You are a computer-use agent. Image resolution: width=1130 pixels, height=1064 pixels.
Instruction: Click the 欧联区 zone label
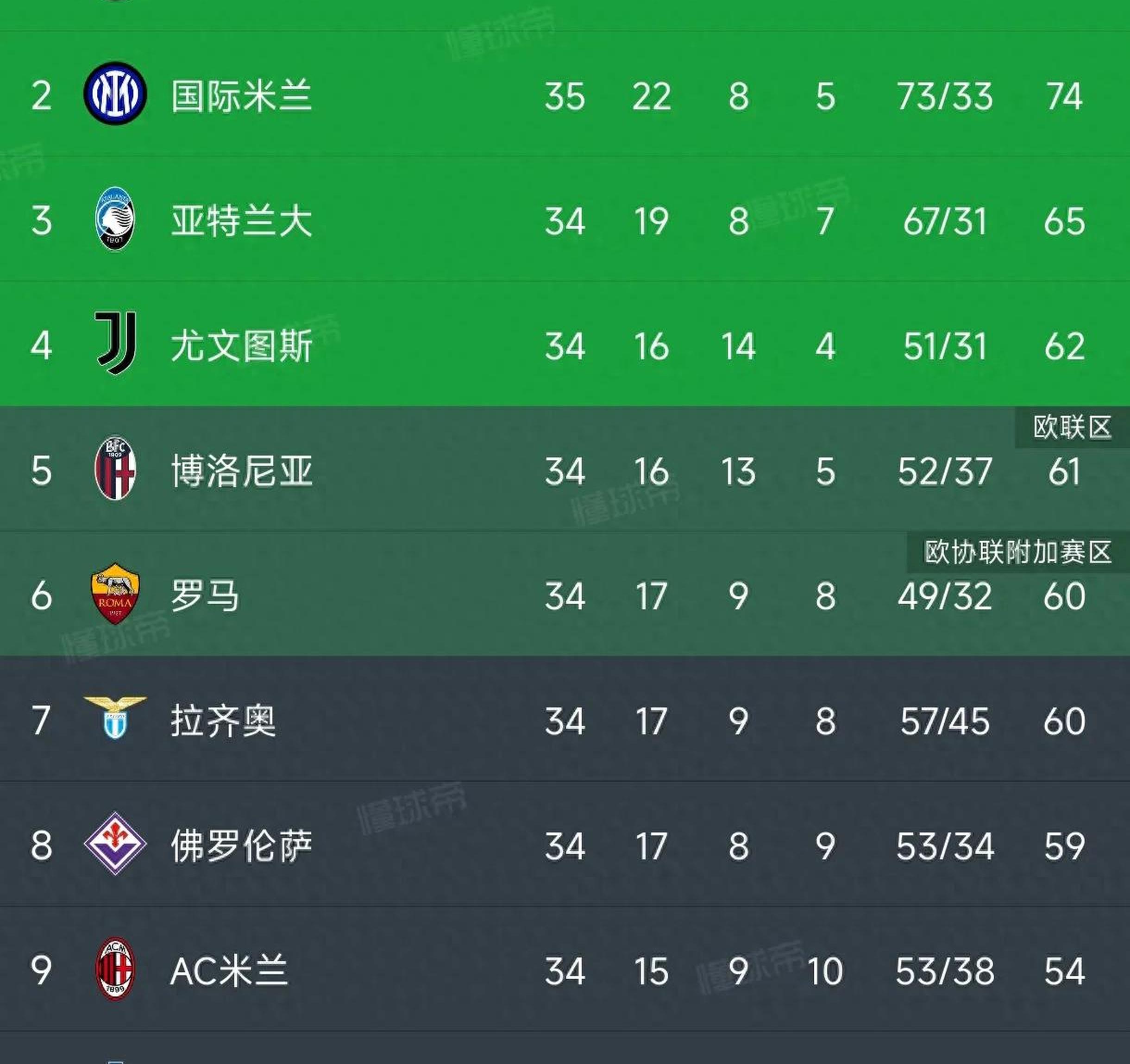pyautogui.click(x=1072, y=427)
